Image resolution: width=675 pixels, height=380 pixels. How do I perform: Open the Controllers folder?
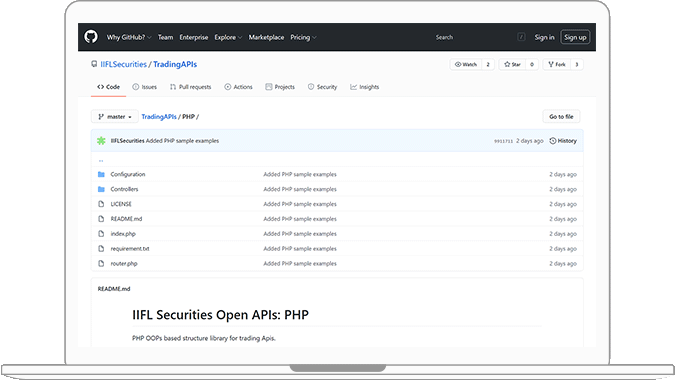pos(124,189)
